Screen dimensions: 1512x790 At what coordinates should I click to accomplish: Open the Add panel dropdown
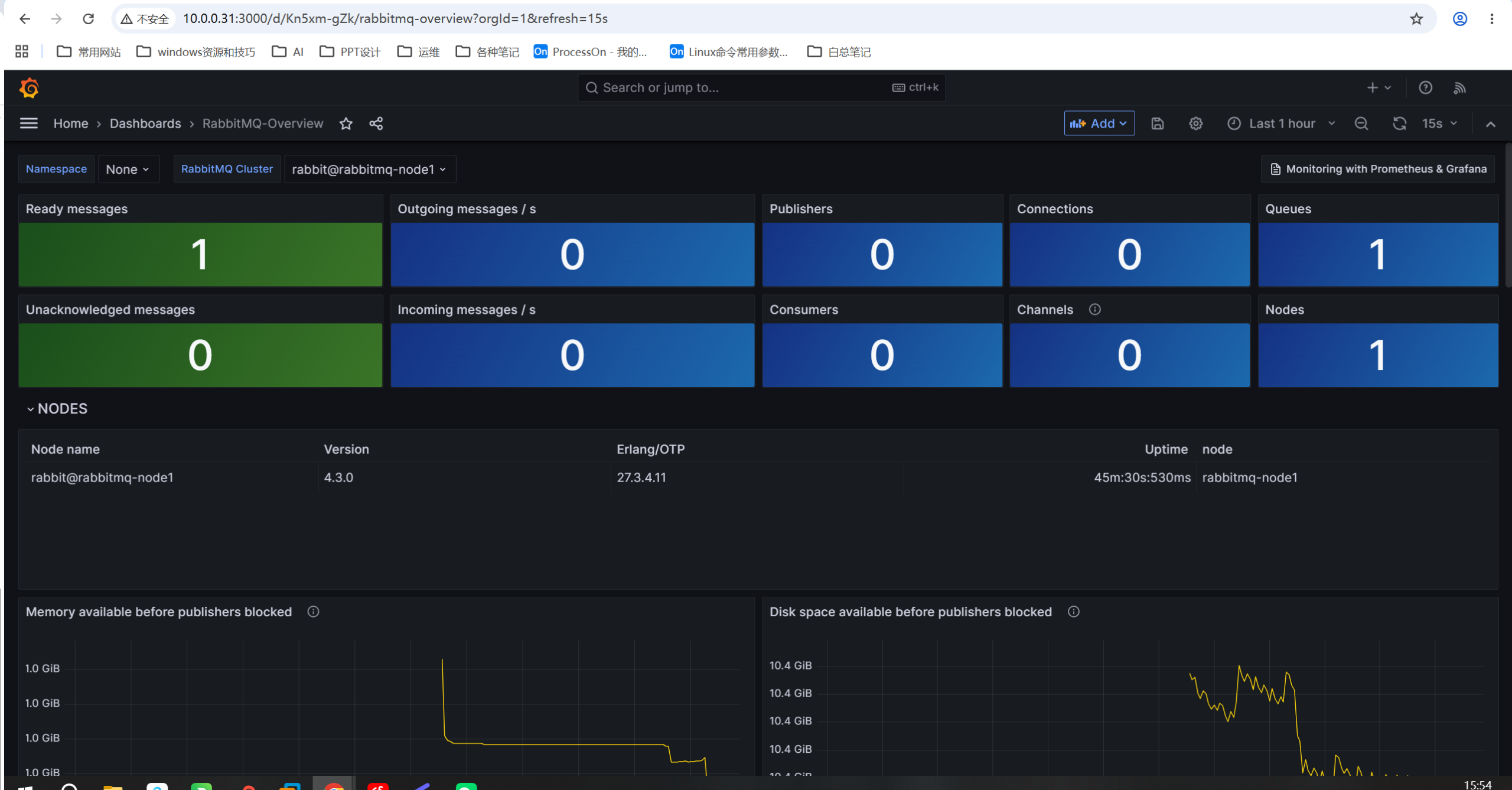coord(1099,123)
